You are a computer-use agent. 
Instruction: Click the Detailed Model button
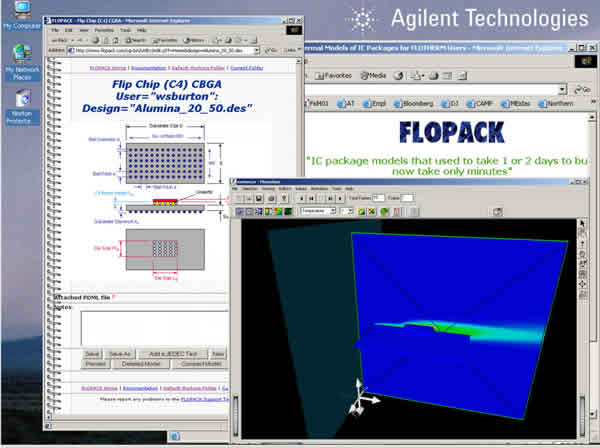click(x=141, y=364)
